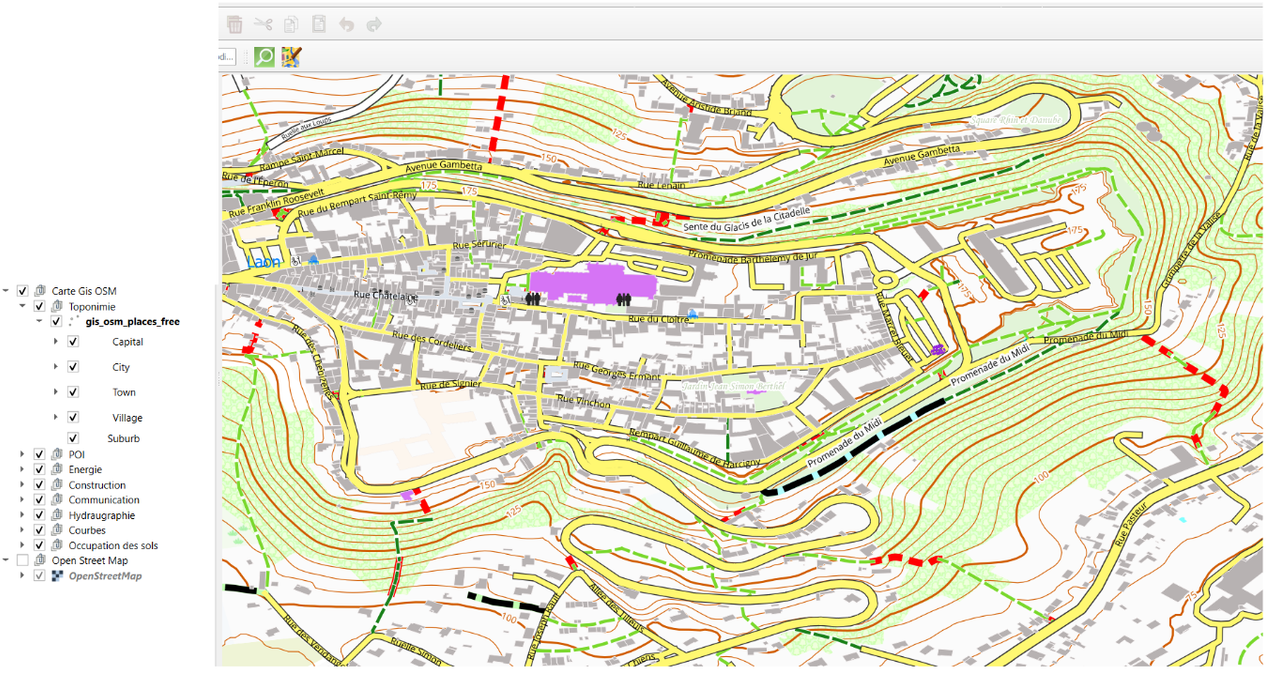Click the Sente du Glacis de la Citadelle label

pyautogui.click(x=746, y=221)
